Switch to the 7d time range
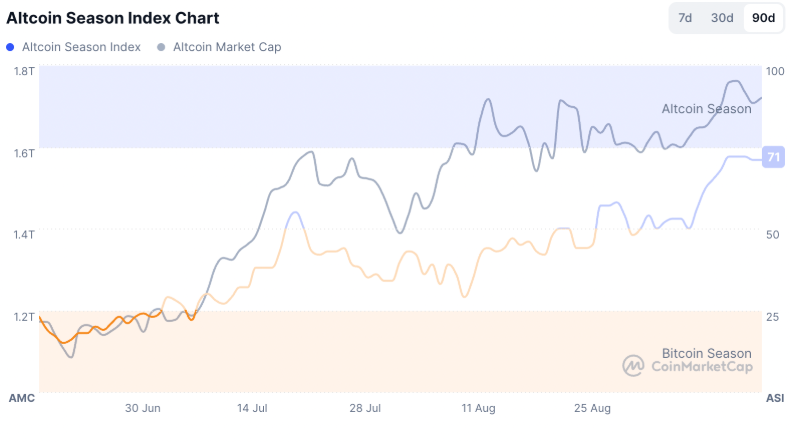 click(x=685, y=18)
